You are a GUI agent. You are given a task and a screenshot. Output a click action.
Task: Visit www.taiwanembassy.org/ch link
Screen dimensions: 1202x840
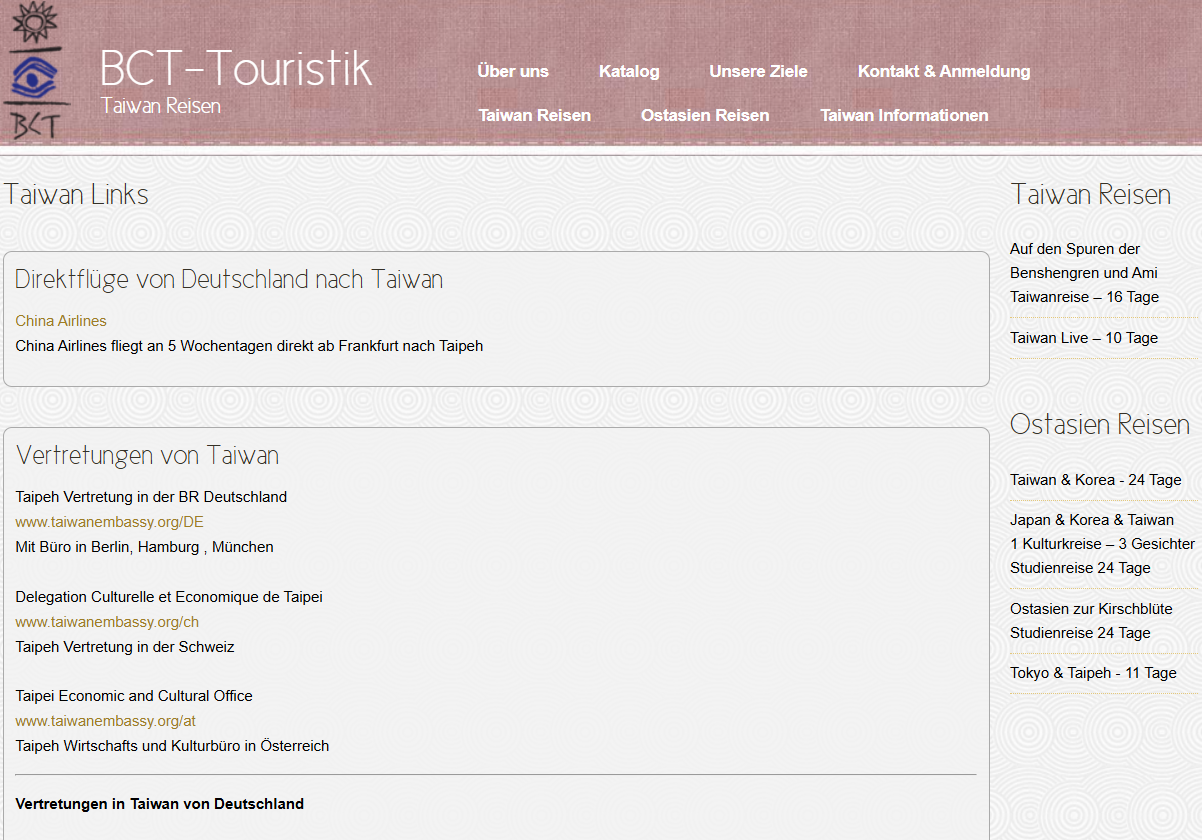(x=107, y=622)
